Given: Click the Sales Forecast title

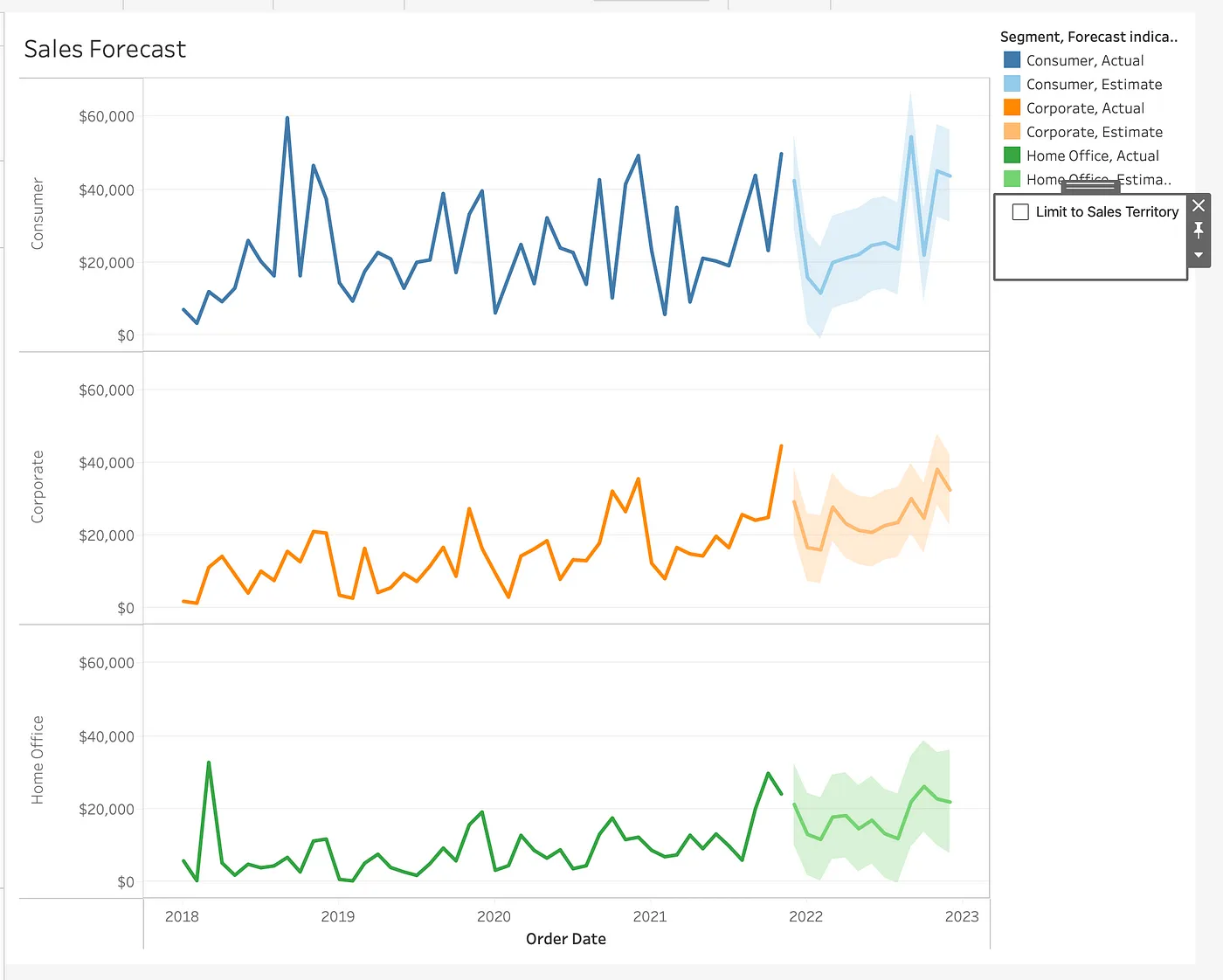Looking at the screenshot, I should click(105, 49).
